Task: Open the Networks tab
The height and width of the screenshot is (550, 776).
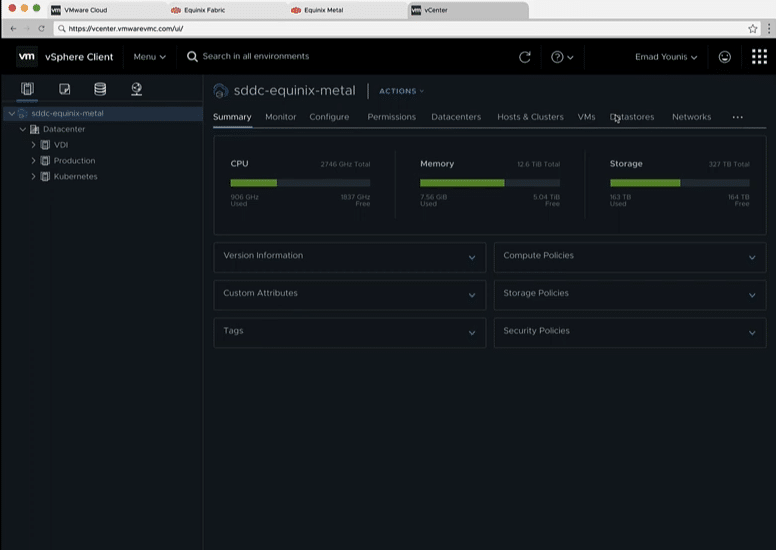Action: [691, 117]
